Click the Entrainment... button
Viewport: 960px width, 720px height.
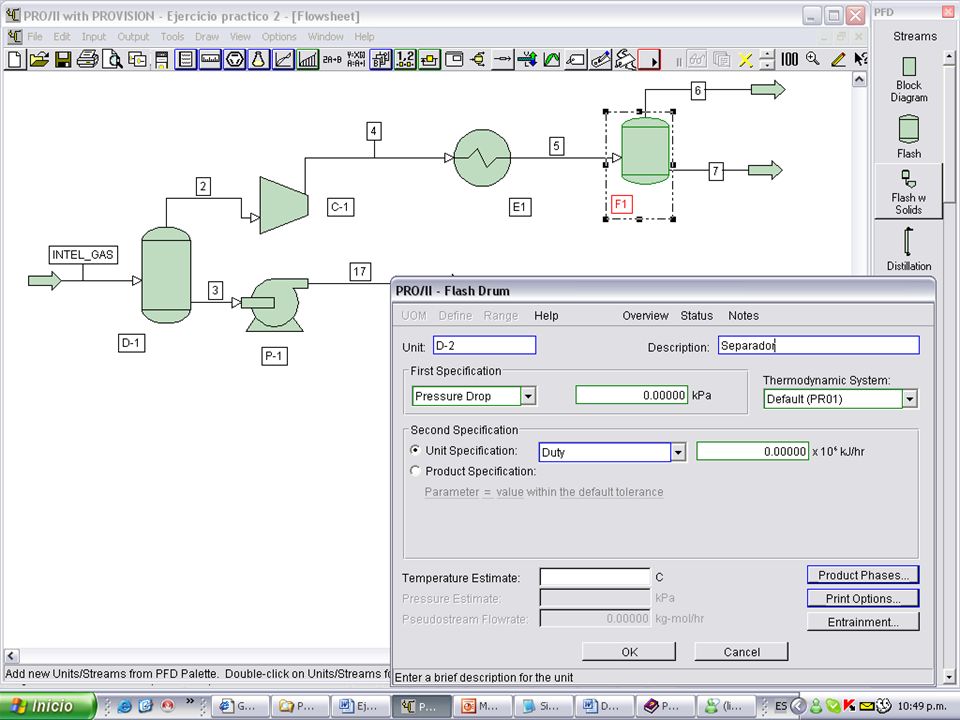(863, 622)
